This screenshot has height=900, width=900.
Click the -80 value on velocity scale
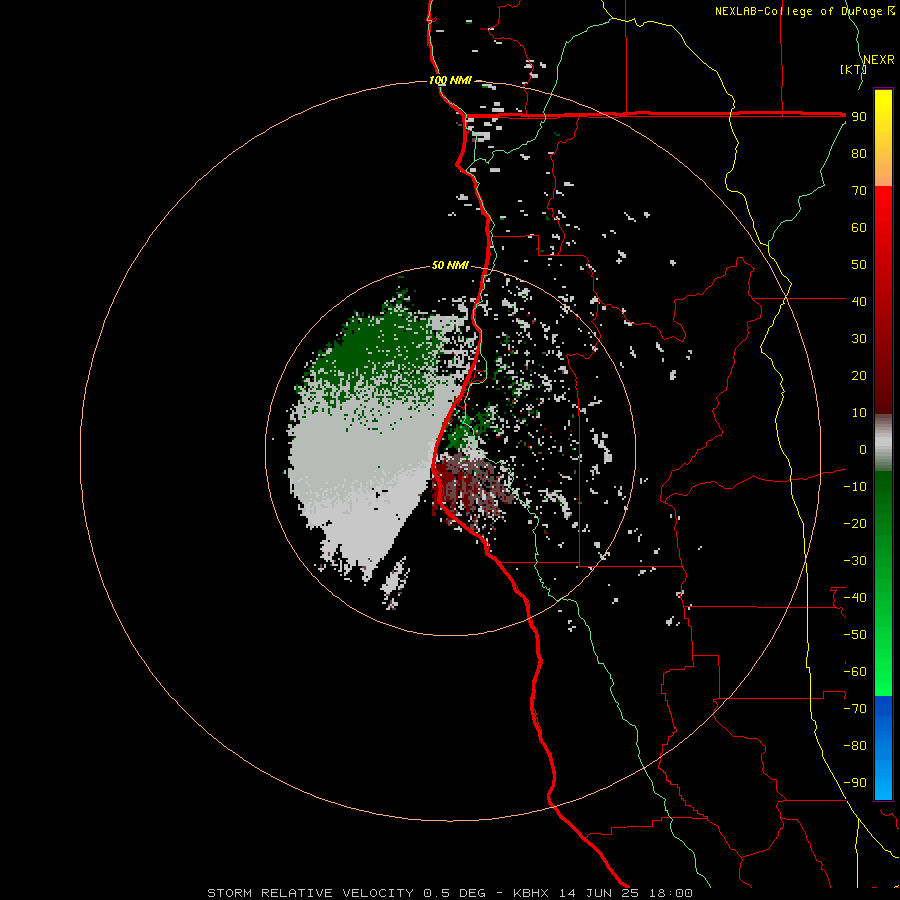pyautogui.click(x=855, y=746)
